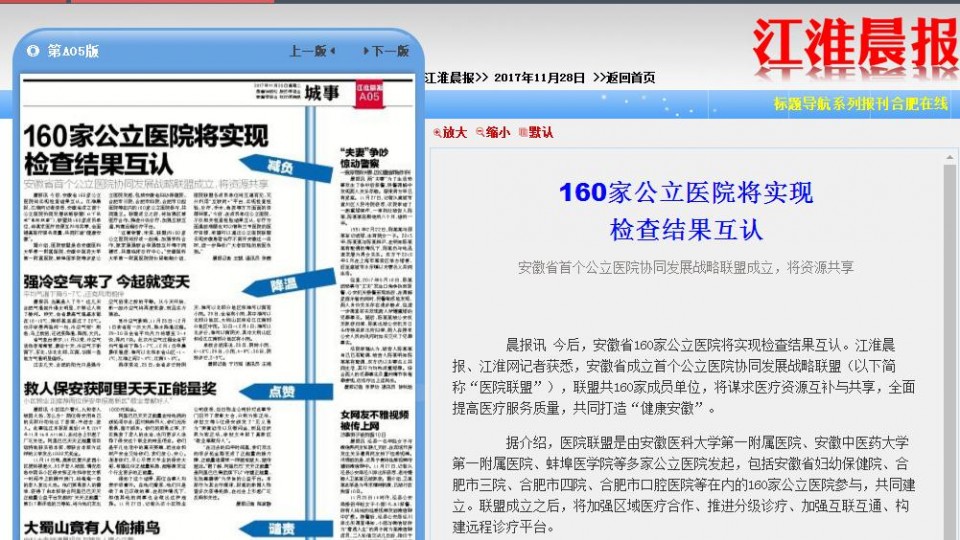Click the 江淮晨报 red masthead logo
Image resolution: width=960 pixels, height=540 pixels.
click(x=855, y=47)
